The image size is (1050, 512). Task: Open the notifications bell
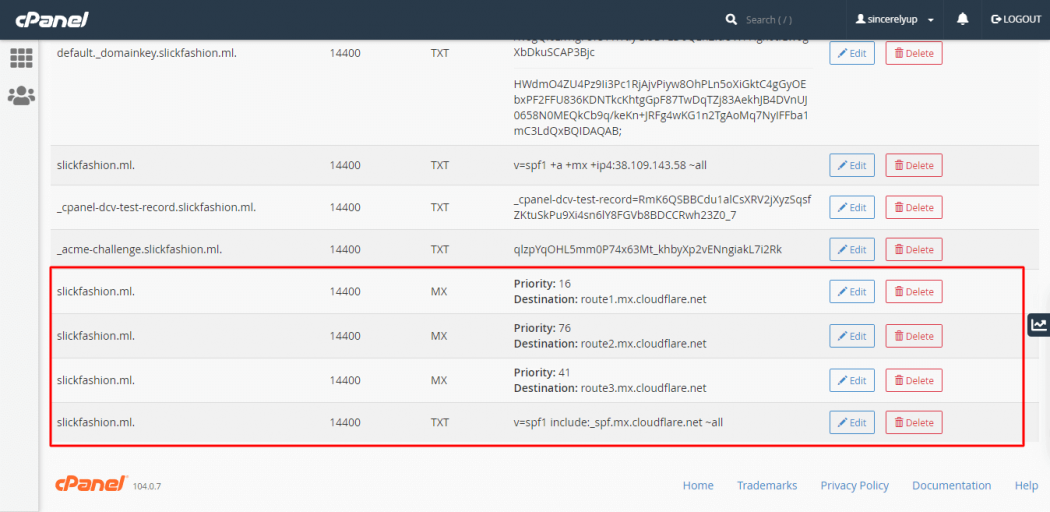pos(963,19)
